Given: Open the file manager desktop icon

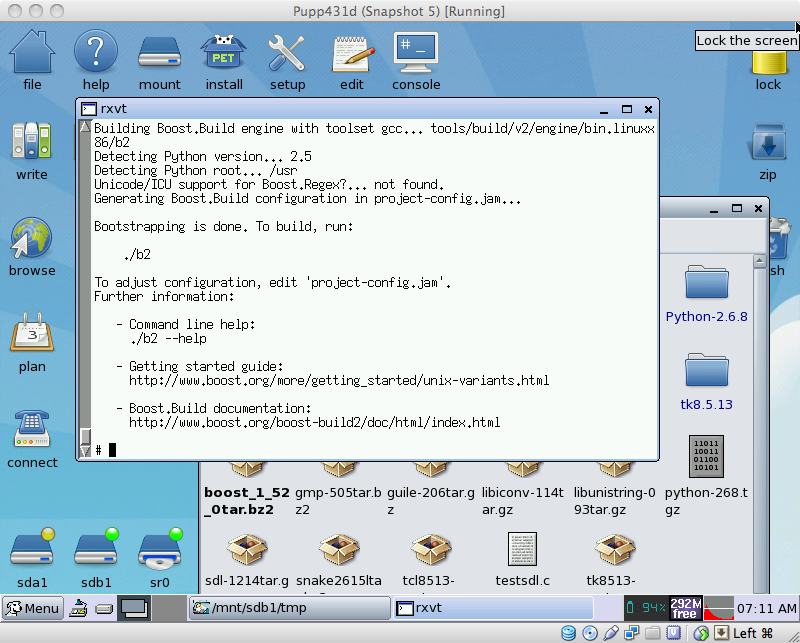Looking at the screenshot, I should (x=32, y=58).
